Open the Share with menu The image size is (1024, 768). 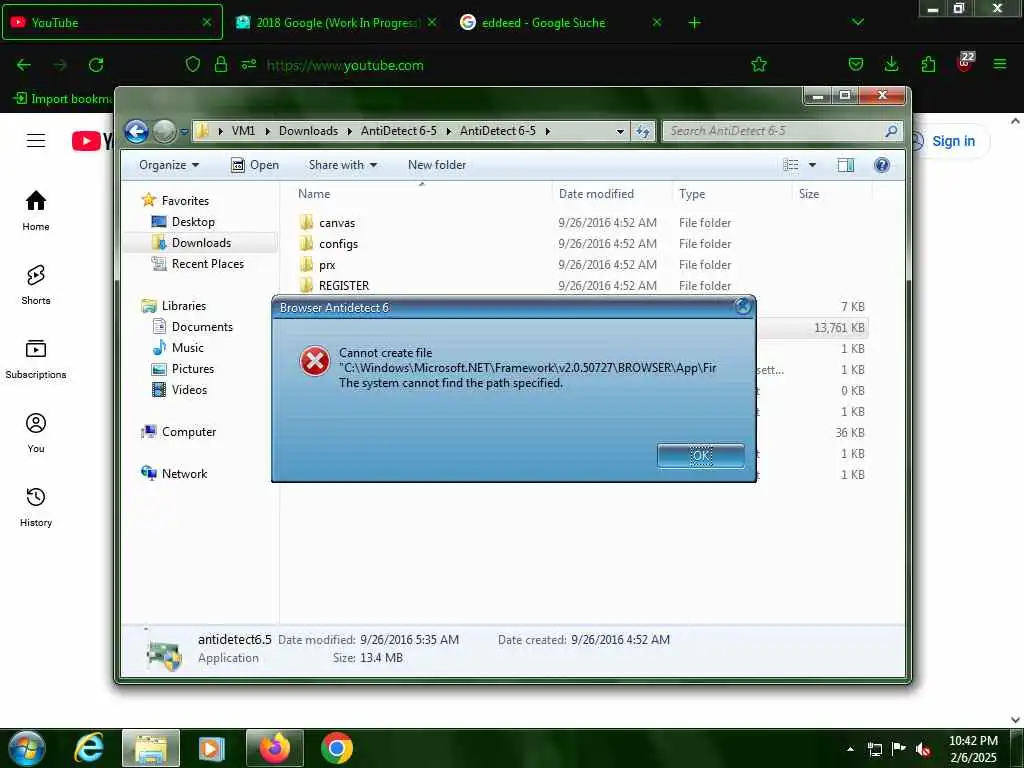[343, 165]
